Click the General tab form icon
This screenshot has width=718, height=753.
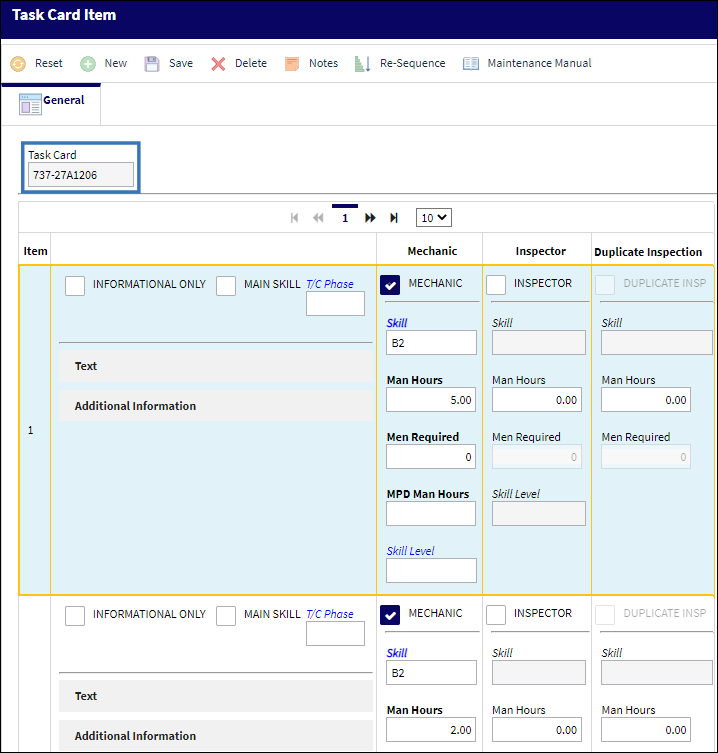[30, 104]
